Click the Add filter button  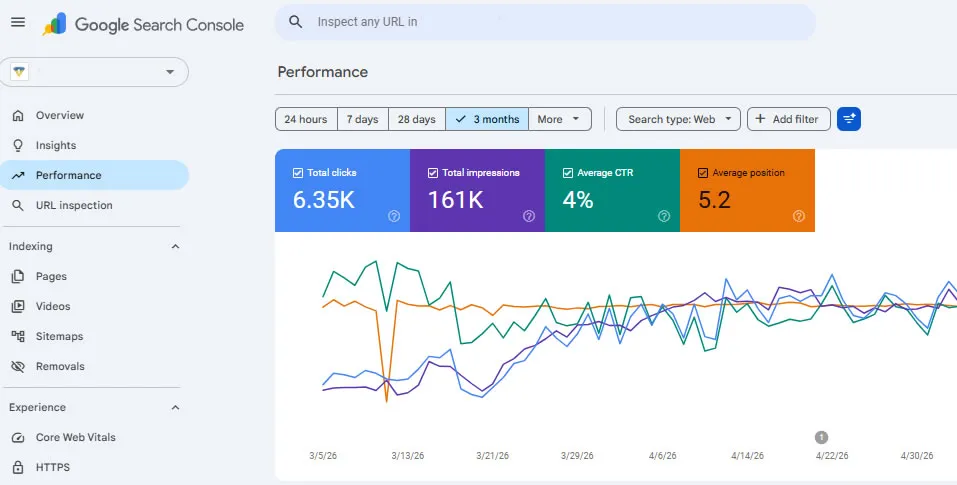(x=789, y=119)
